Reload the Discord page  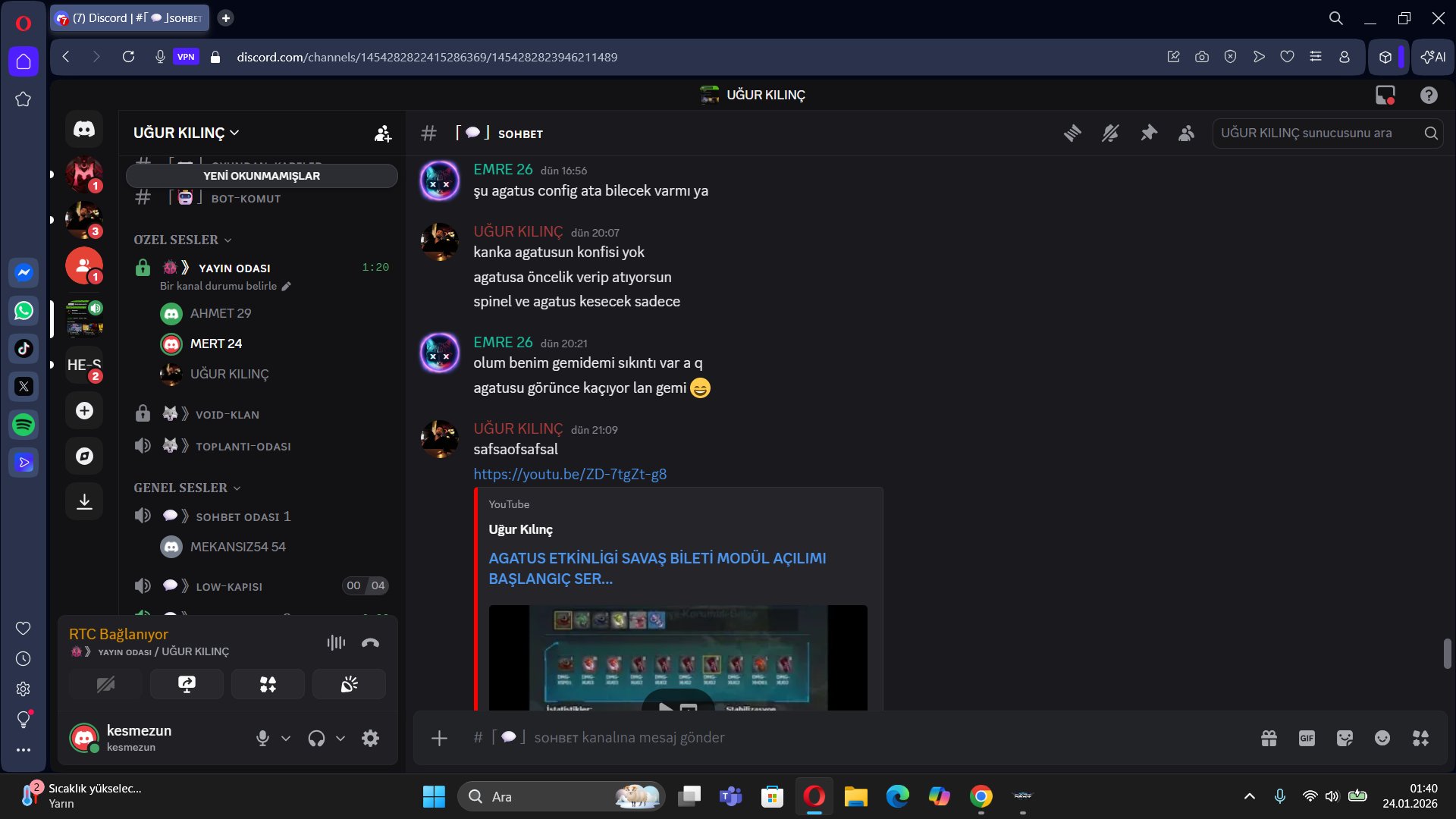click(x=128, y=57)
